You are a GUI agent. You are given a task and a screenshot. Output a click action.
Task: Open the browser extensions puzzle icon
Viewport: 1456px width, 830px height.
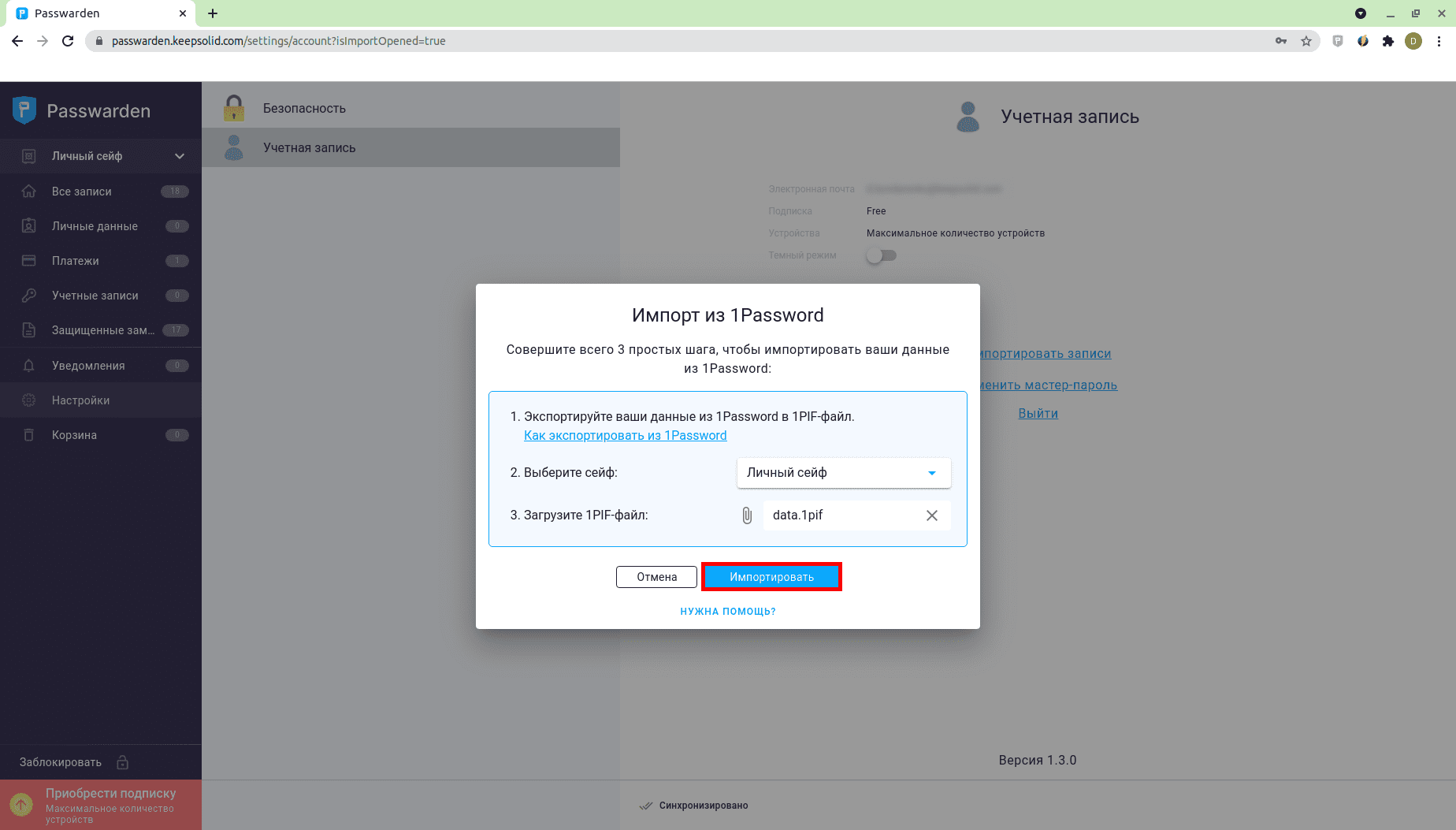(x=1388, y=41)
